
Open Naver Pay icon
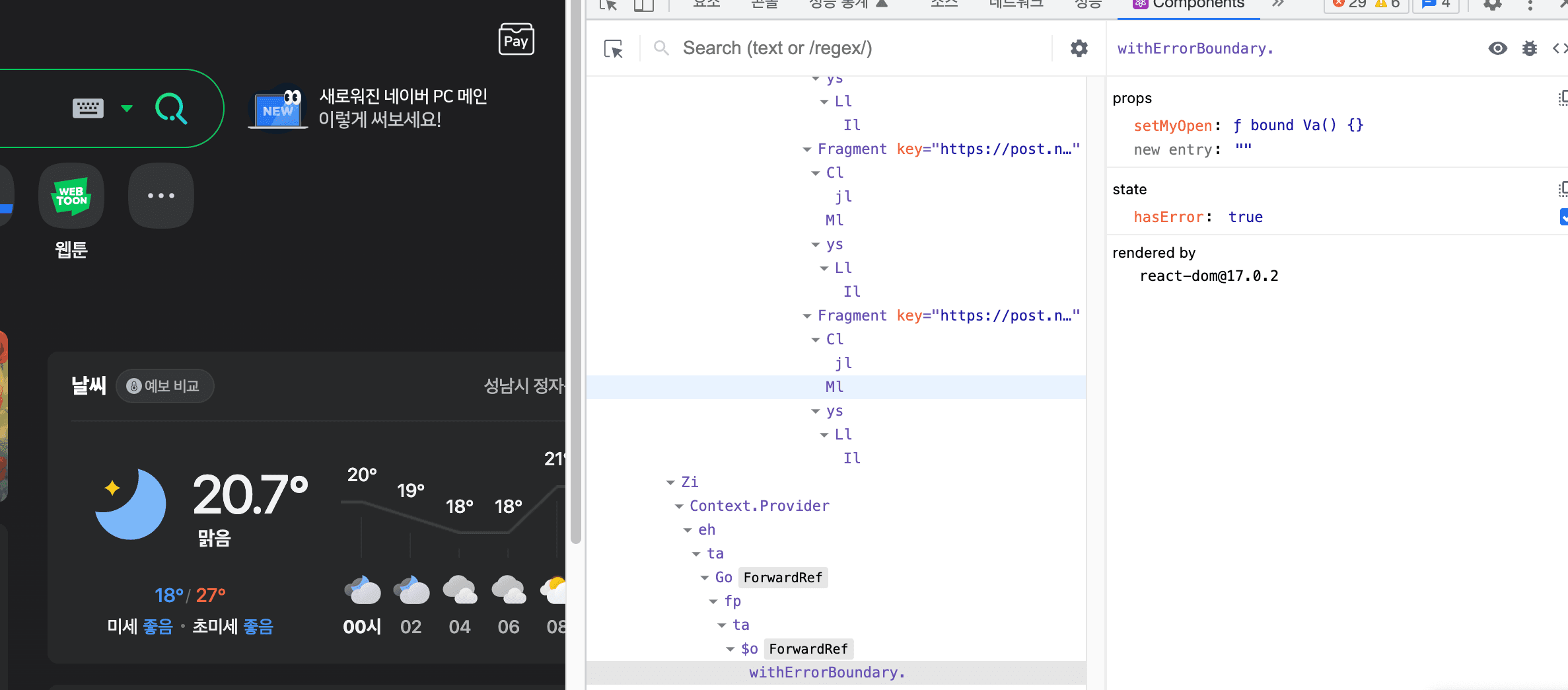pos(516,40)
